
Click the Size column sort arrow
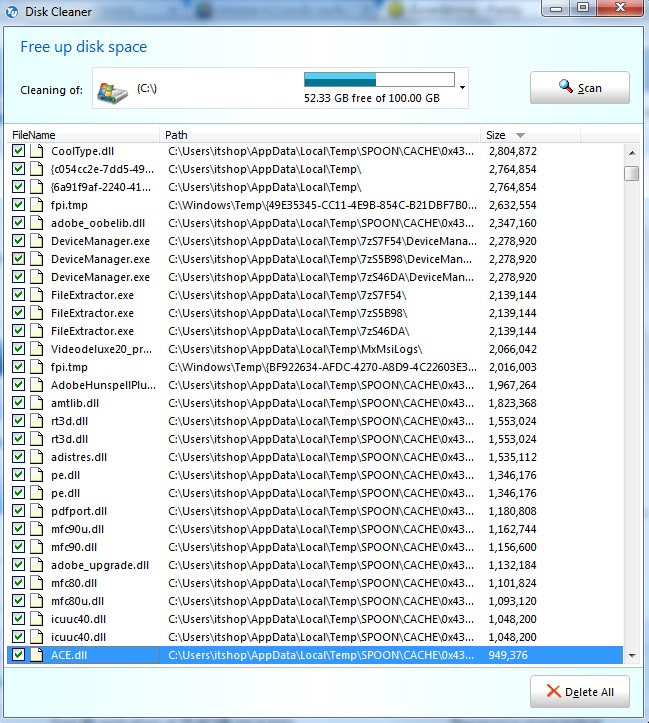[x=520, y=135]
